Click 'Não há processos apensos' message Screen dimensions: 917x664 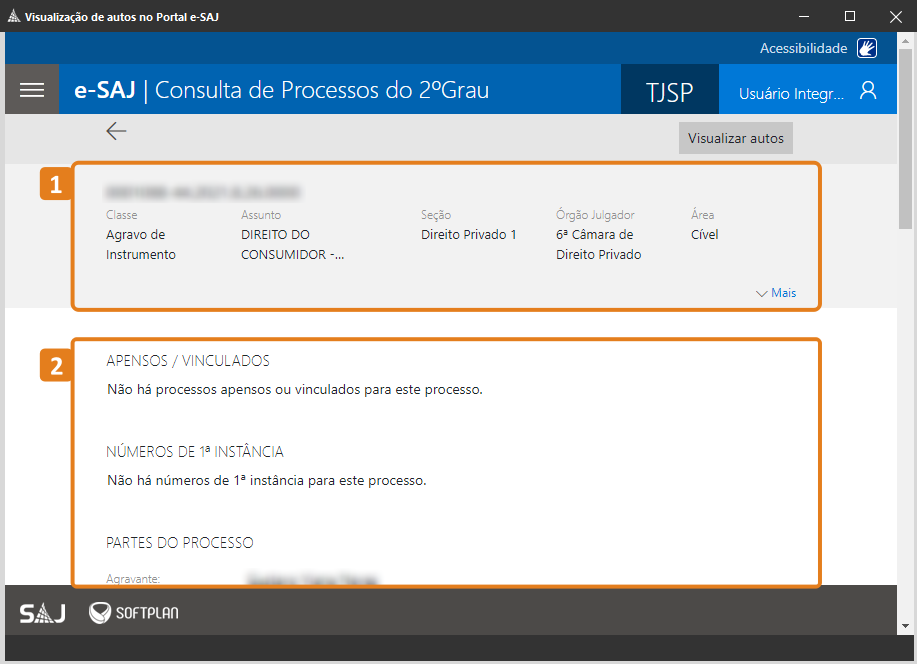295,390
